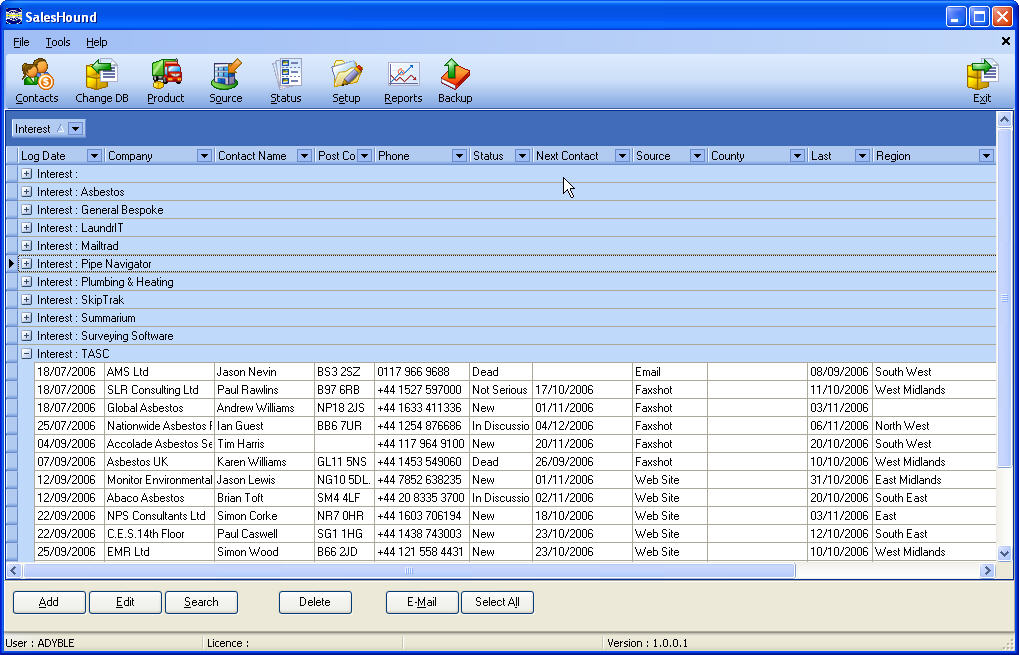Click the Add button
Screen dimensions: 1019x655
49,602
